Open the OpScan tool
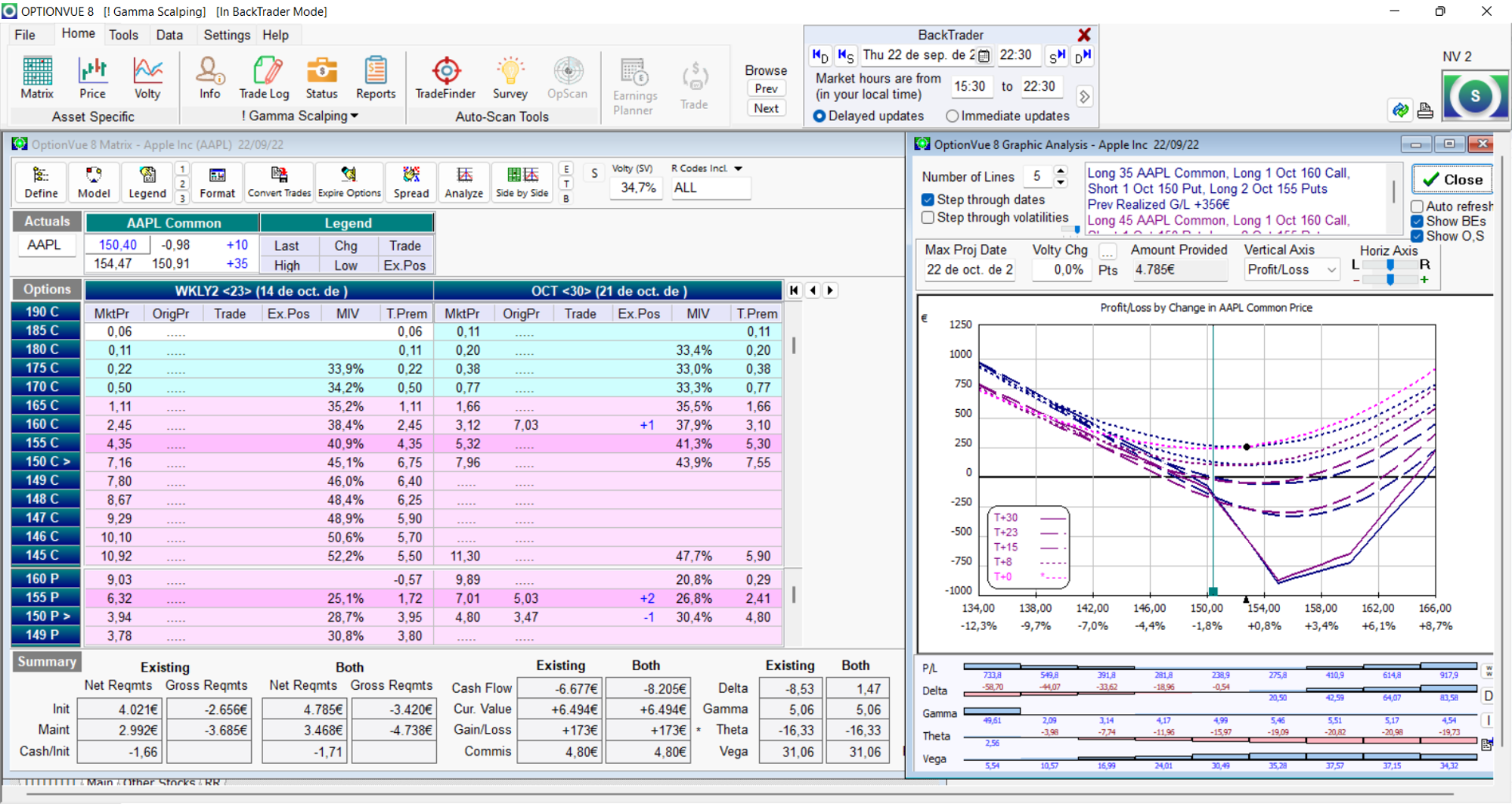Screen dimensions: 1512x804 [567, 78]
